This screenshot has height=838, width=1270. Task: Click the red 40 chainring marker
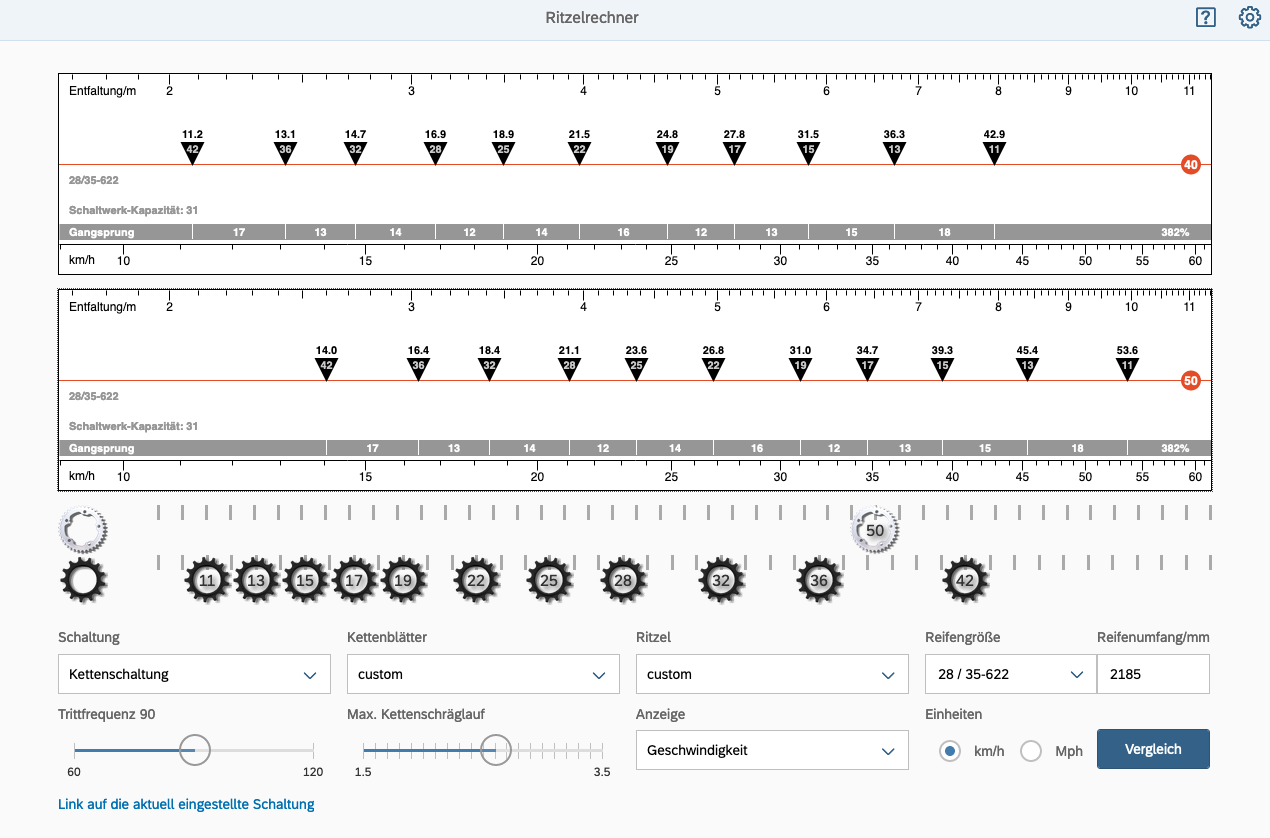pos(1190,165)
